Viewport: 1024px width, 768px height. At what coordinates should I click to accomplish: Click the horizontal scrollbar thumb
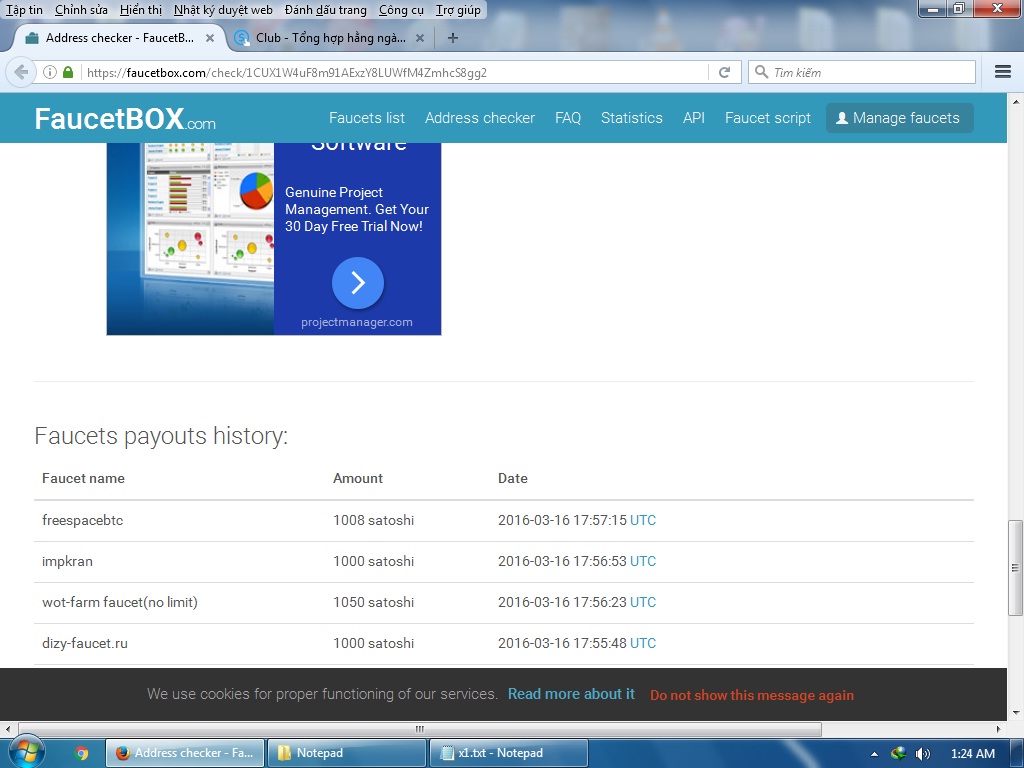[420, 729]
